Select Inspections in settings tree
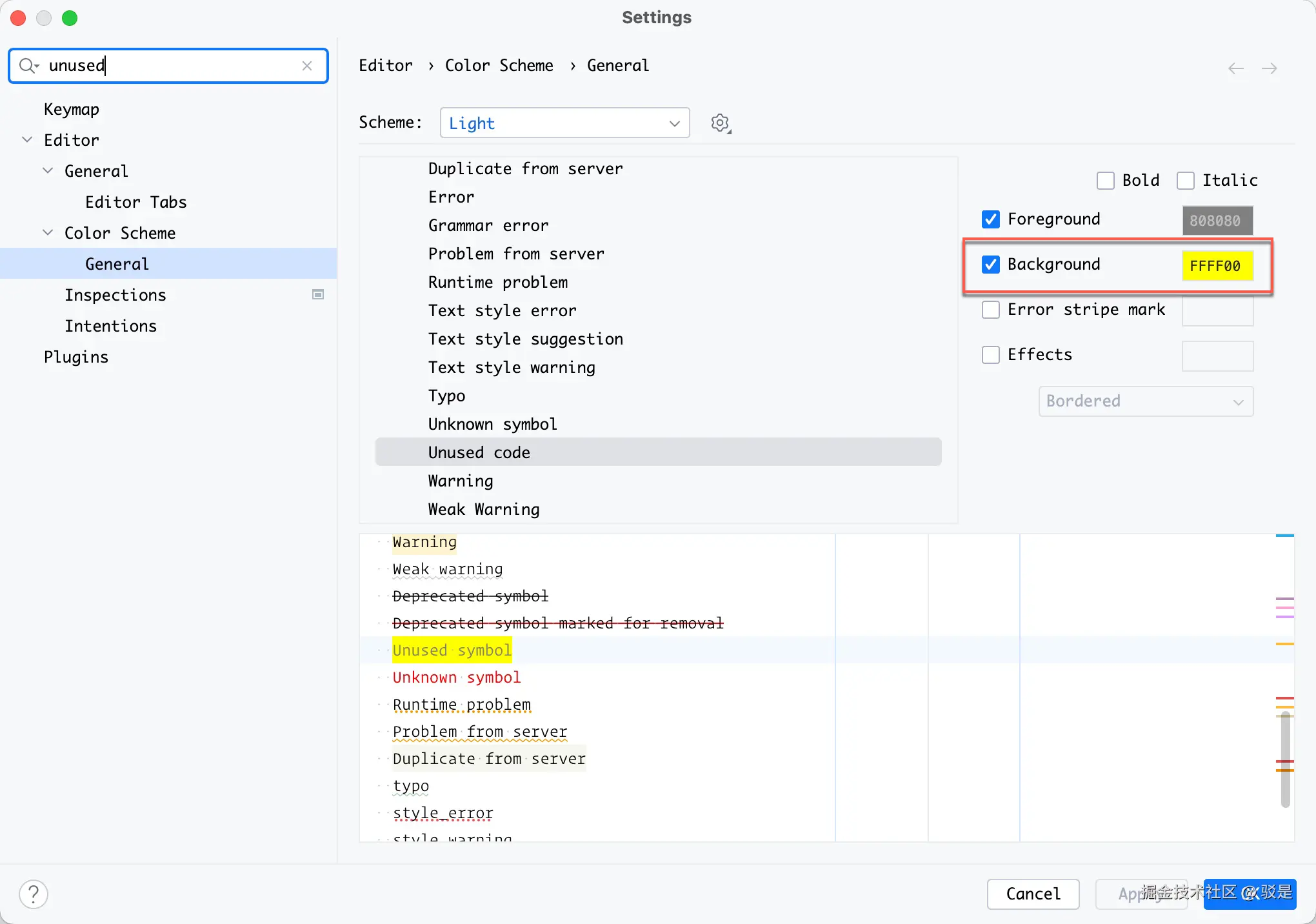The image size is (1316, 924). [x=115, y=295]
